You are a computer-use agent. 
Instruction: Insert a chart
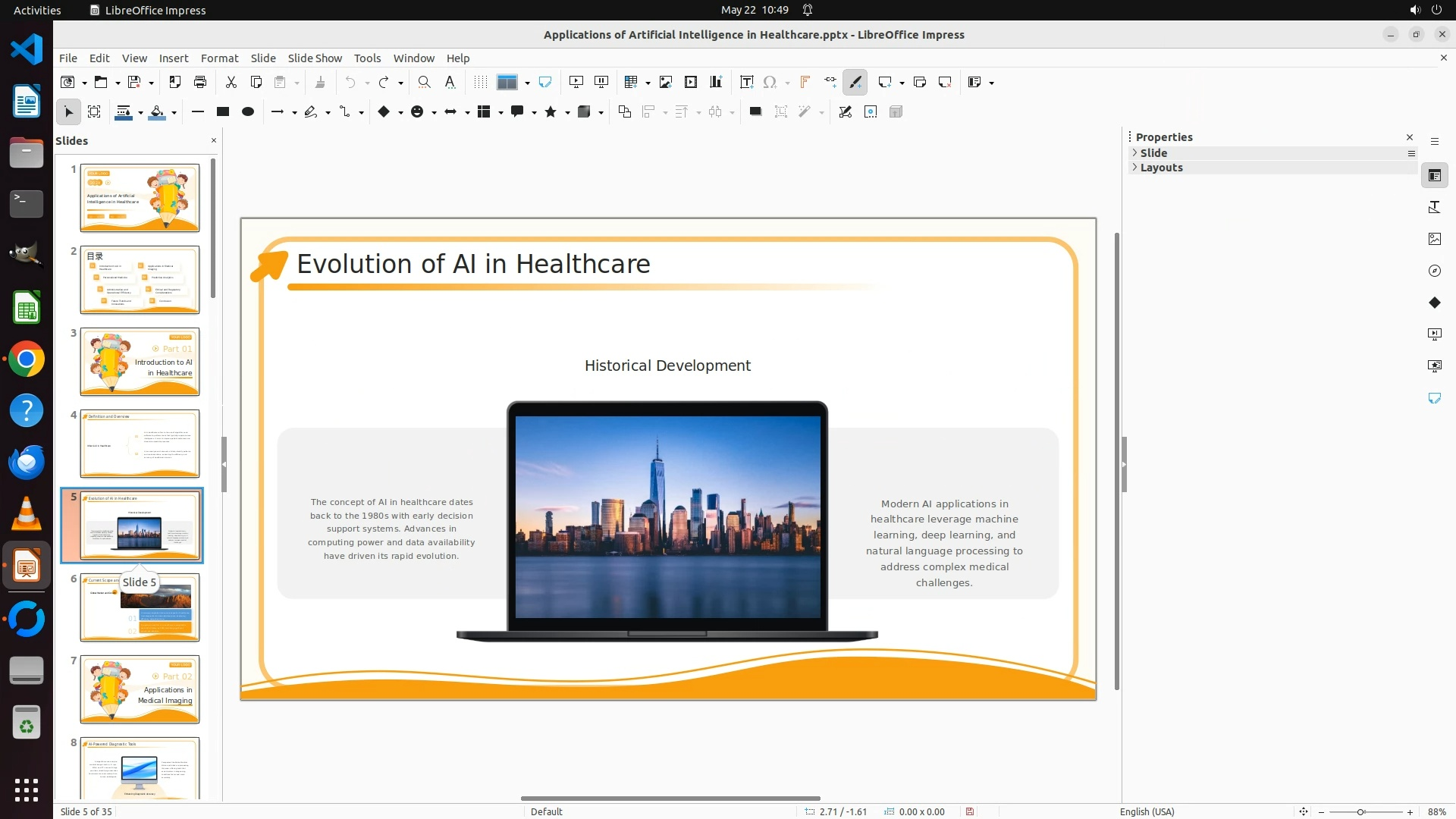click(x=716, y=82)
